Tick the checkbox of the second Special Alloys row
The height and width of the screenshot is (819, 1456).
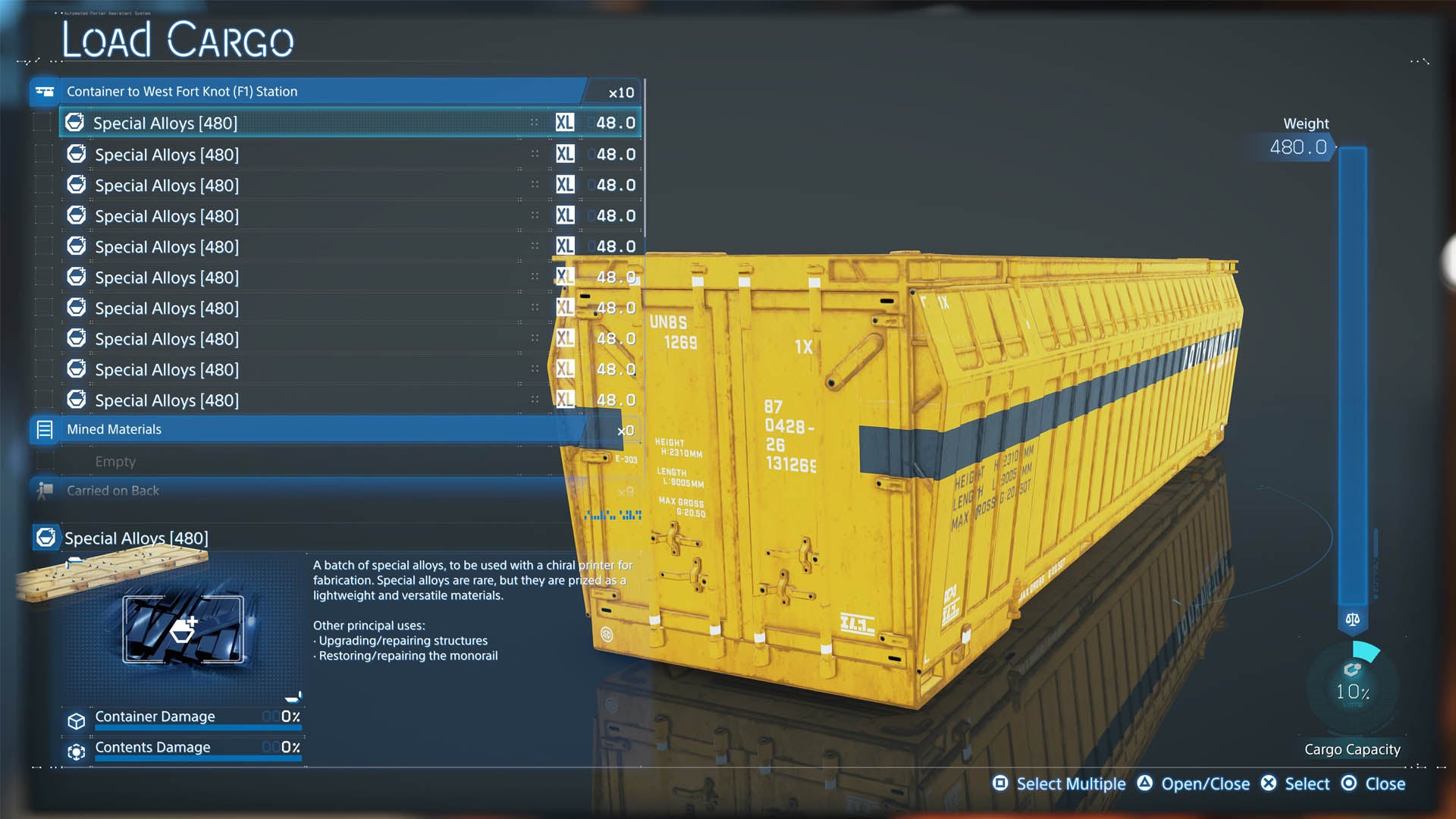(44, 155)
